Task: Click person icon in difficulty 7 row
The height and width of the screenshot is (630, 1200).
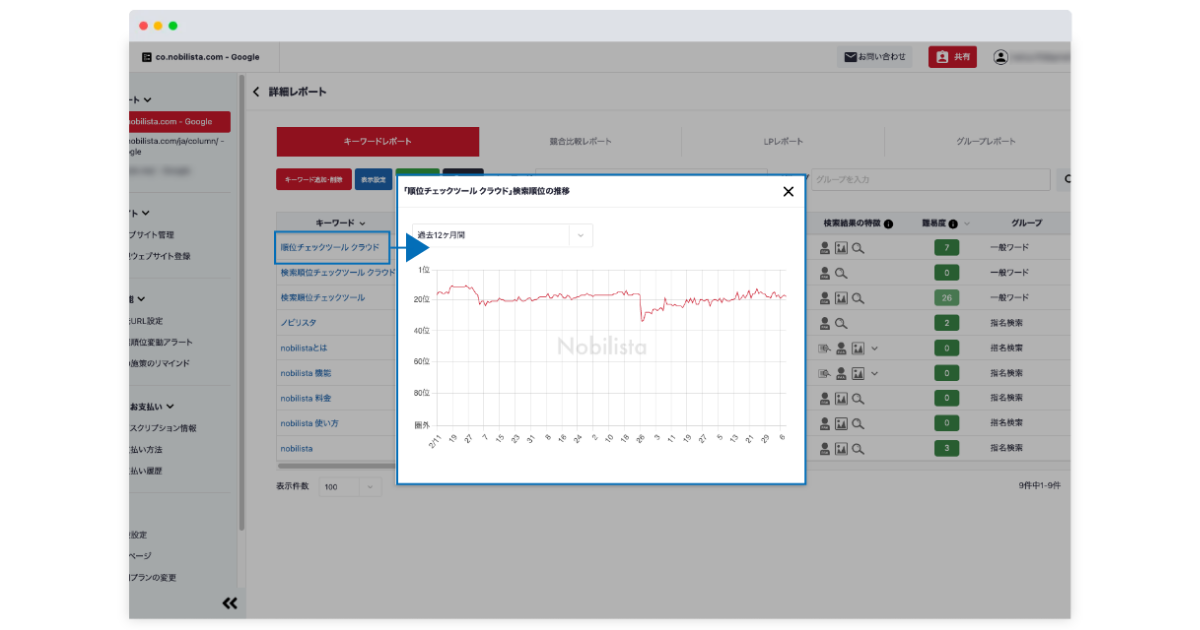Action: tap(825, 247)
